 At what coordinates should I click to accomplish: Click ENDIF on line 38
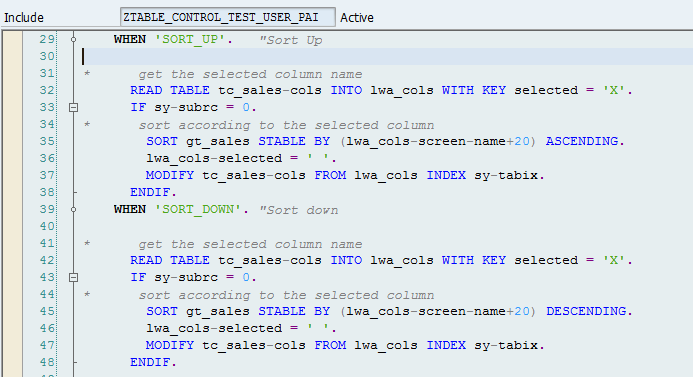click(x=153, y=193)
